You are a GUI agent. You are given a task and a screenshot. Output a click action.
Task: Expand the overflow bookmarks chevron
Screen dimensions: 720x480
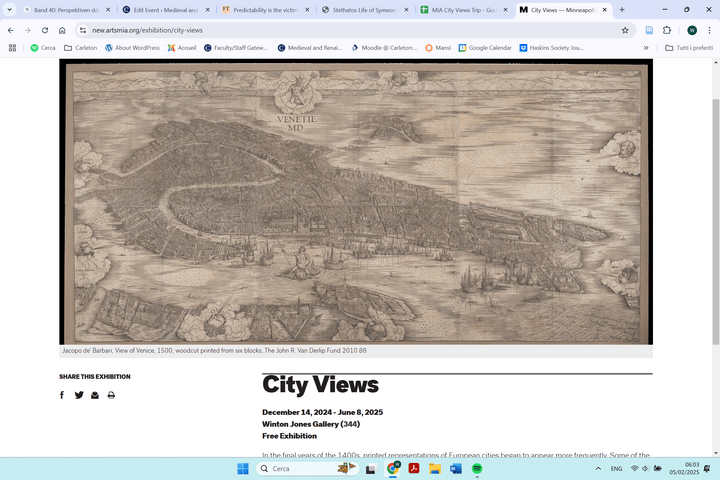646,48
